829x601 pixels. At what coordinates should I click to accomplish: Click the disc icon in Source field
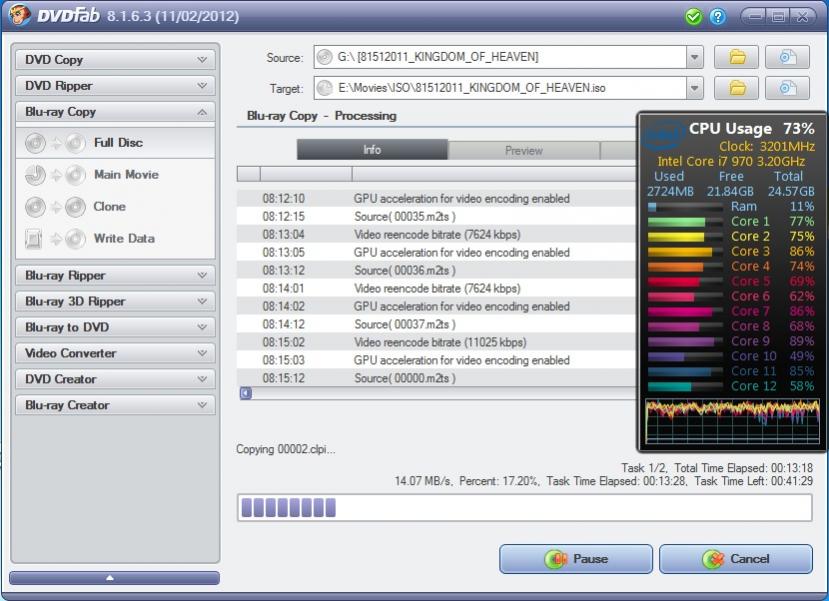[325, 57]
